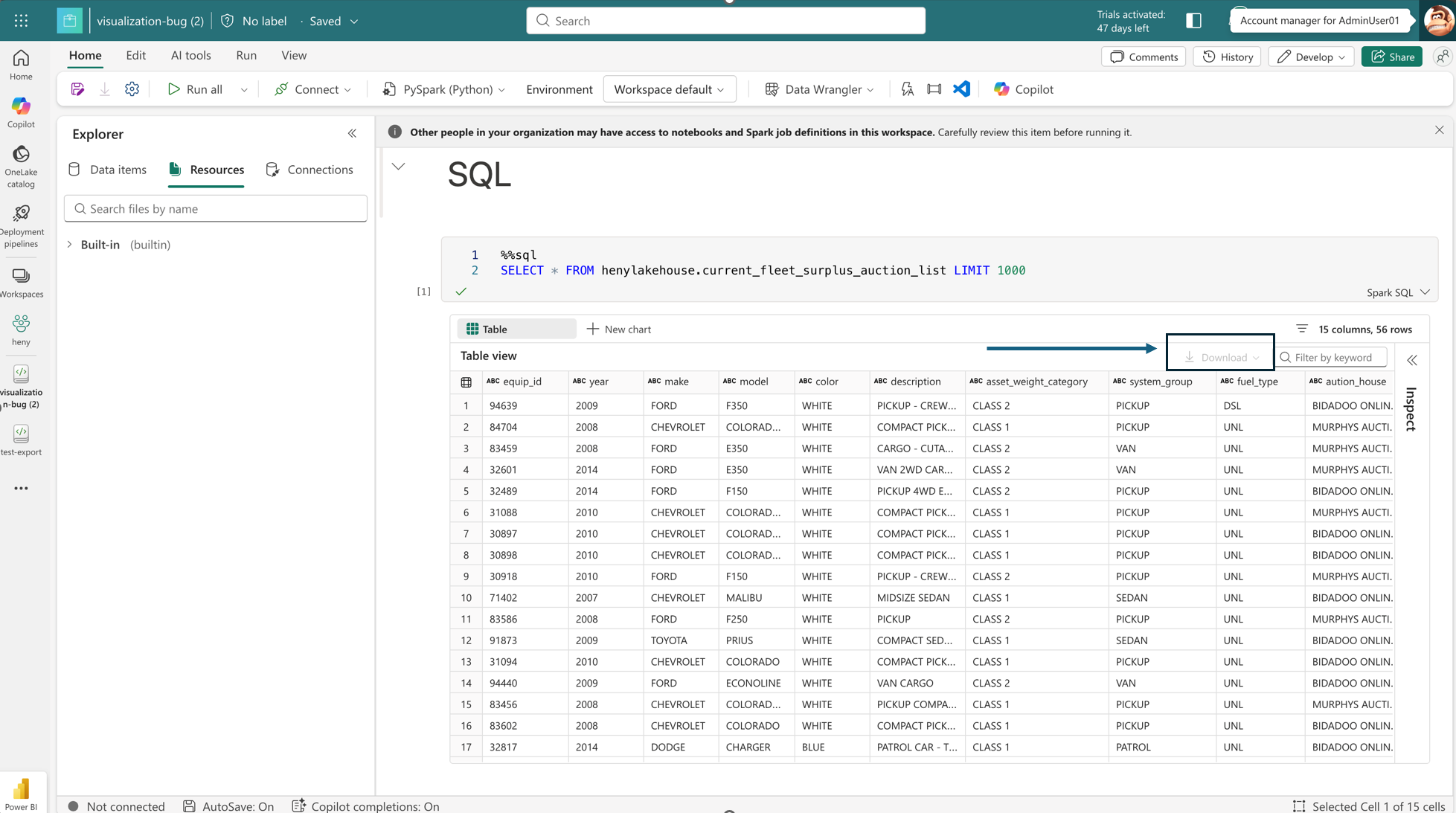Open the Data Wrangler tool

pyautogui.click(x=818, y=89)
